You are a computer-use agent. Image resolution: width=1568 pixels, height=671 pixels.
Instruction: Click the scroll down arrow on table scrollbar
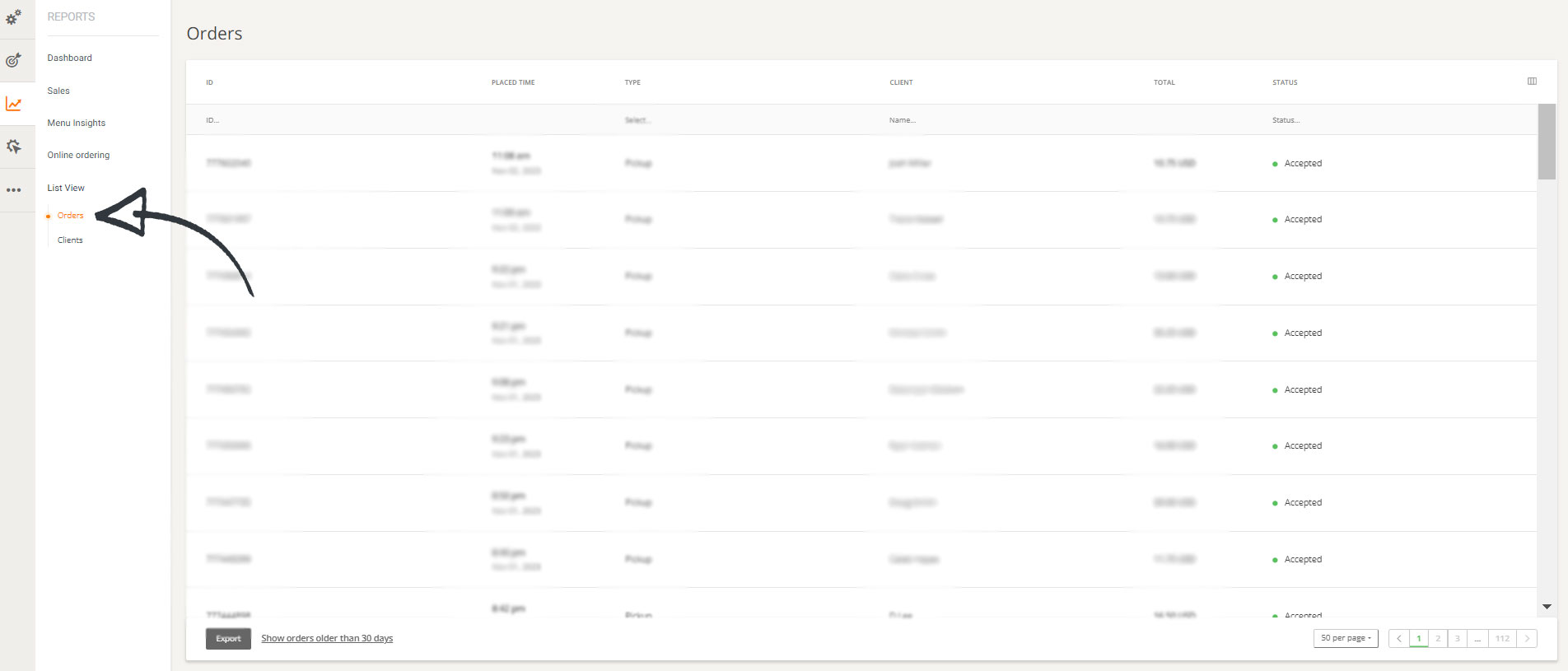pyautogui.click(x=1547, y=607)
